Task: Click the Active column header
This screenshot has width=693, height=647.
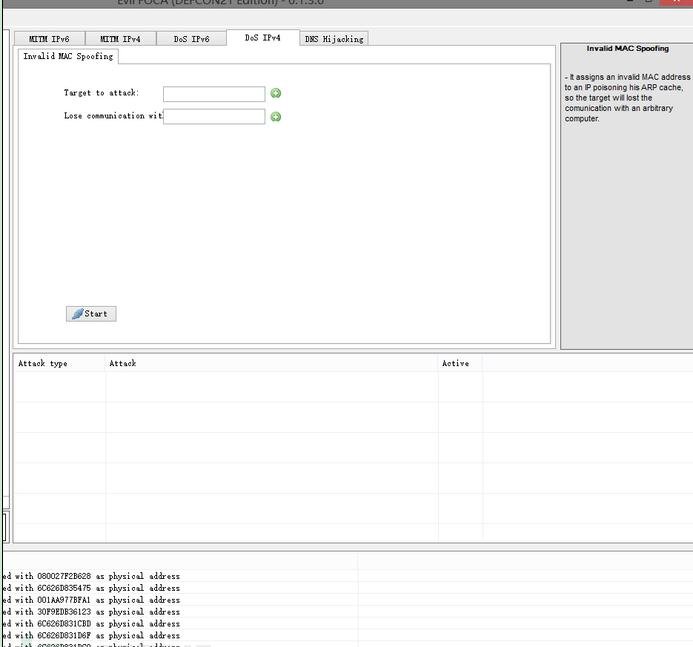Action: pos(455,364)
